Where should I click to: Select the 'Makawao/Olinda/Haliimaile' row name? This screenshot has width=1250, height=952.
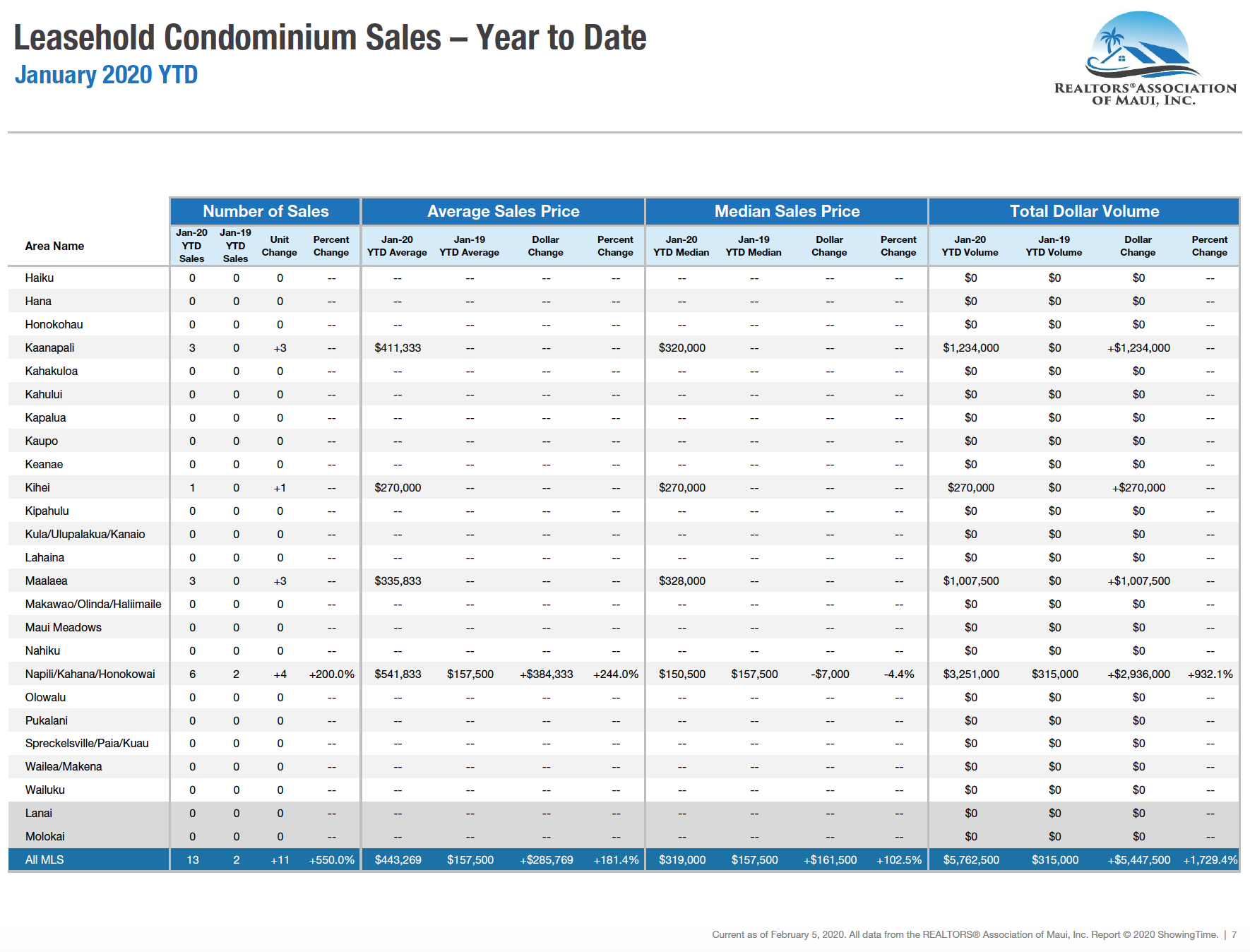[93, 604]
